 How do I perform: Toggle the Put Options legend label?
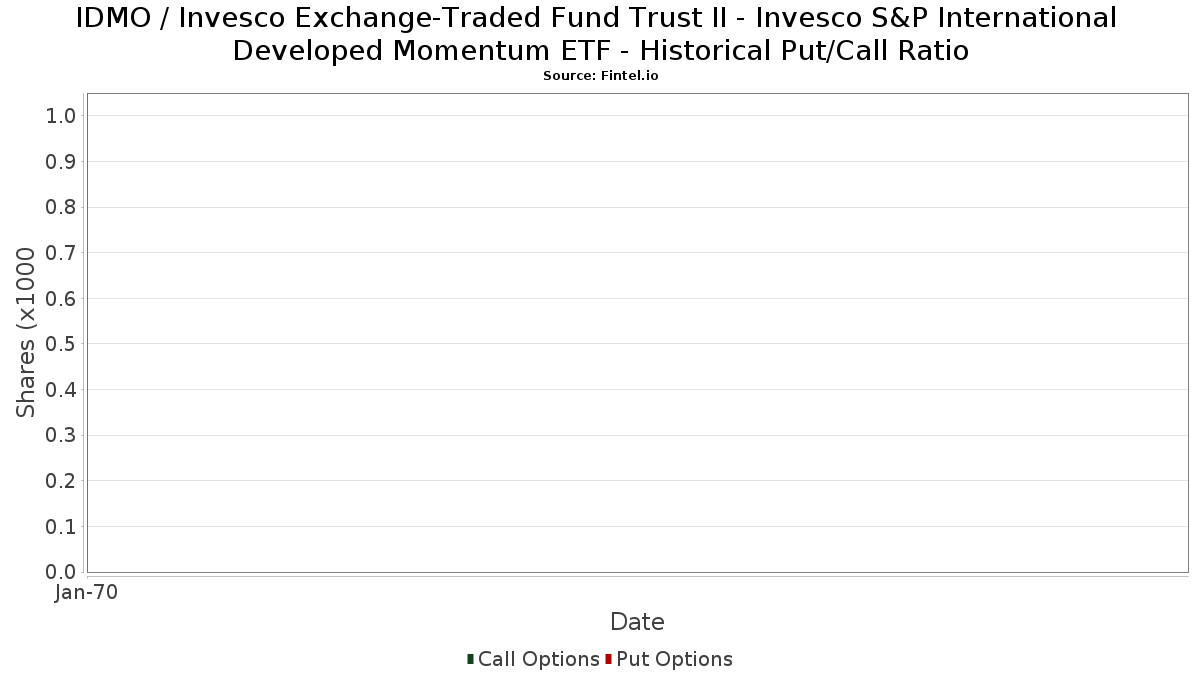(674, 659)
